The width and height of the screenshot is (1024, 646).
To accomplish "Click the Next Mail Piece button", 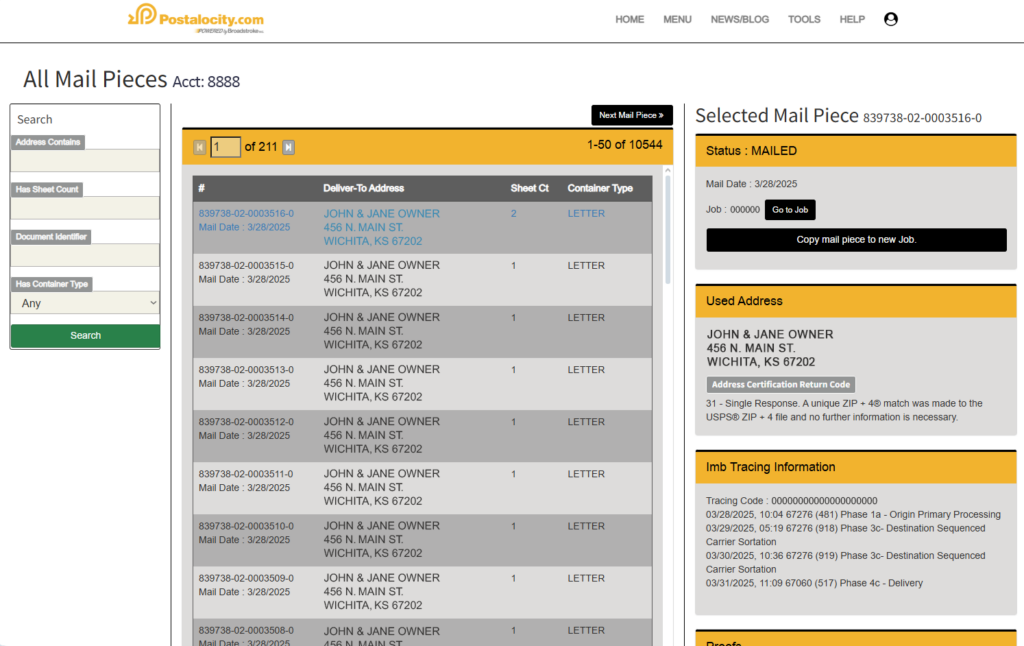I will pyautogui.click(x=632, y=115).
